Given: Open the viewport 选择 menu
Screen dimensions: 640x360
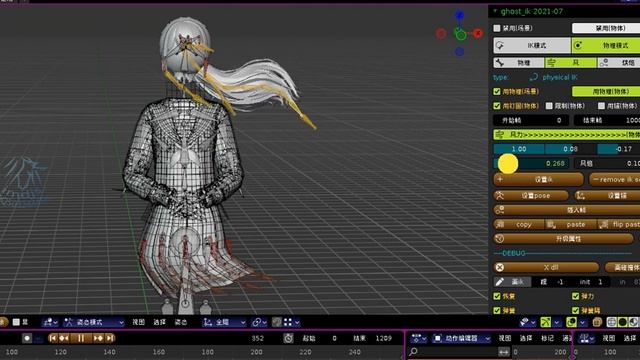Looking at the screenshot, I should point(160,322).
